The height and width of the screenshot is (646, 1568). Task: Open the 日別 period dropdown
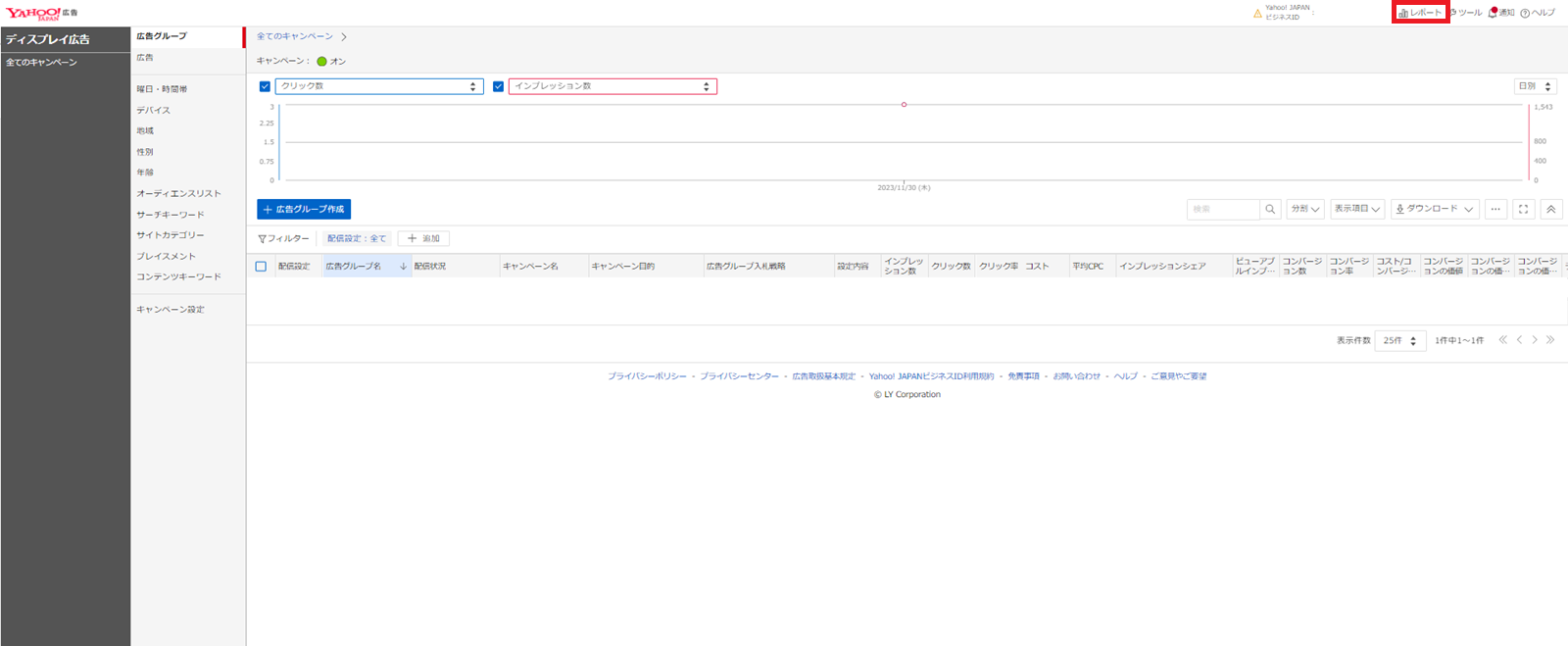pyautogui.click(x=1535, y=86)
